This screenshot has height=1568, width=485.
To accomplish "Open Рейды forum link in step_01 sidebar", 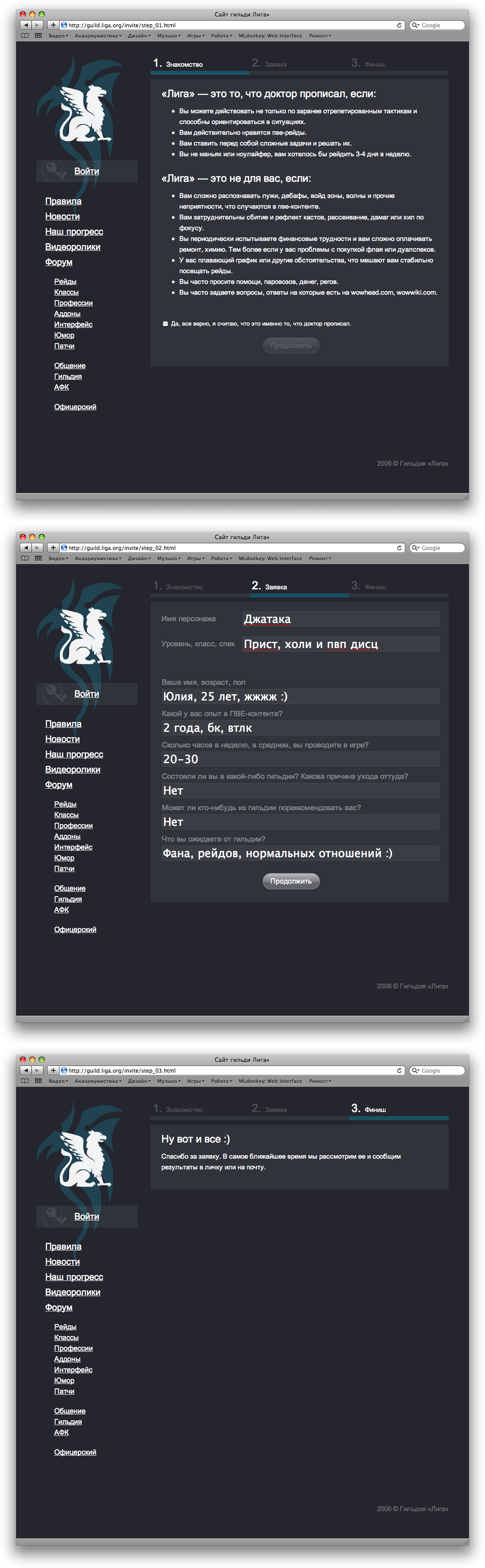I will pos(65,282).
